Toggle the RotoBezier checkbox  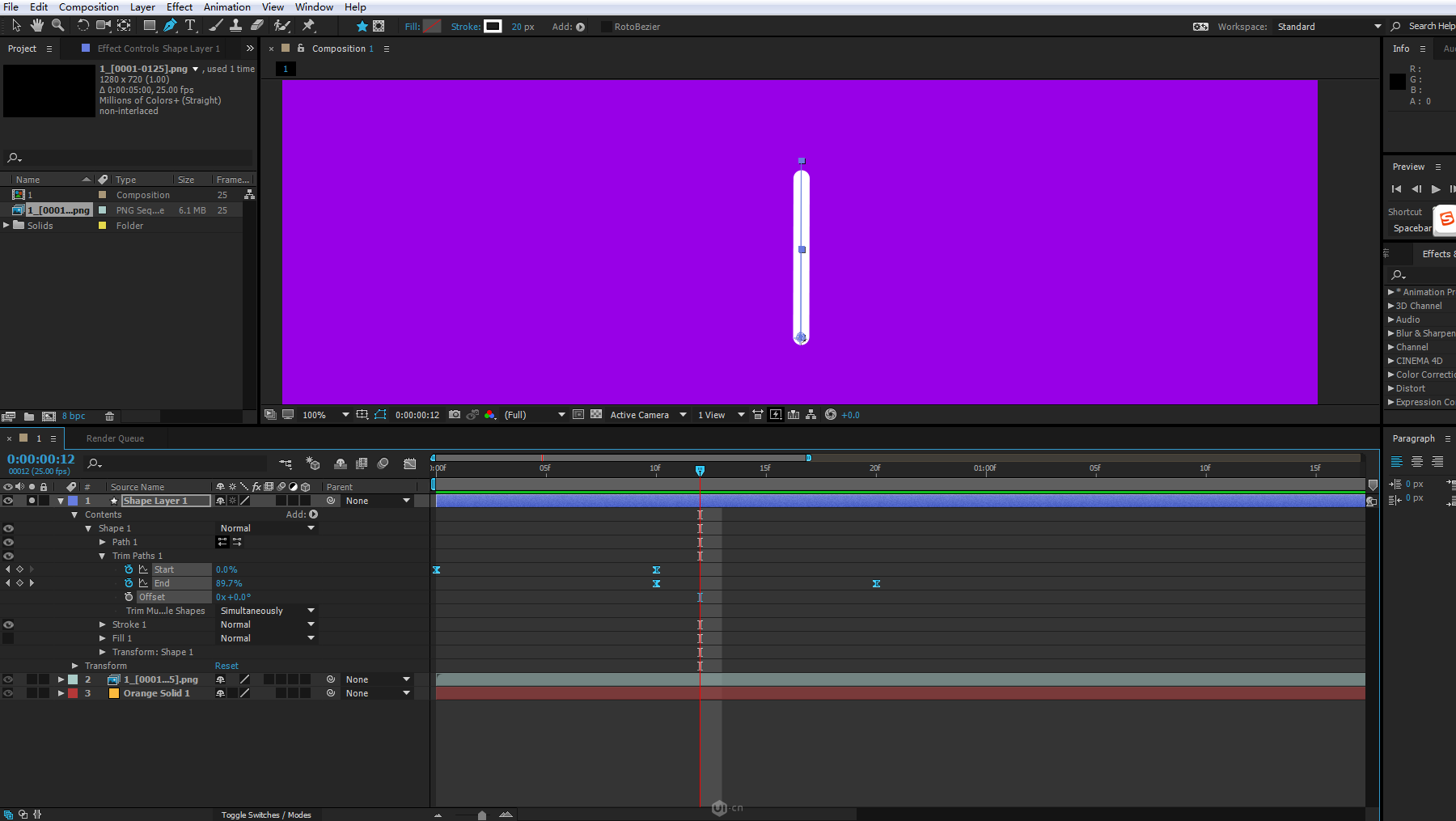pyautogui.click(x=606, y=27)
